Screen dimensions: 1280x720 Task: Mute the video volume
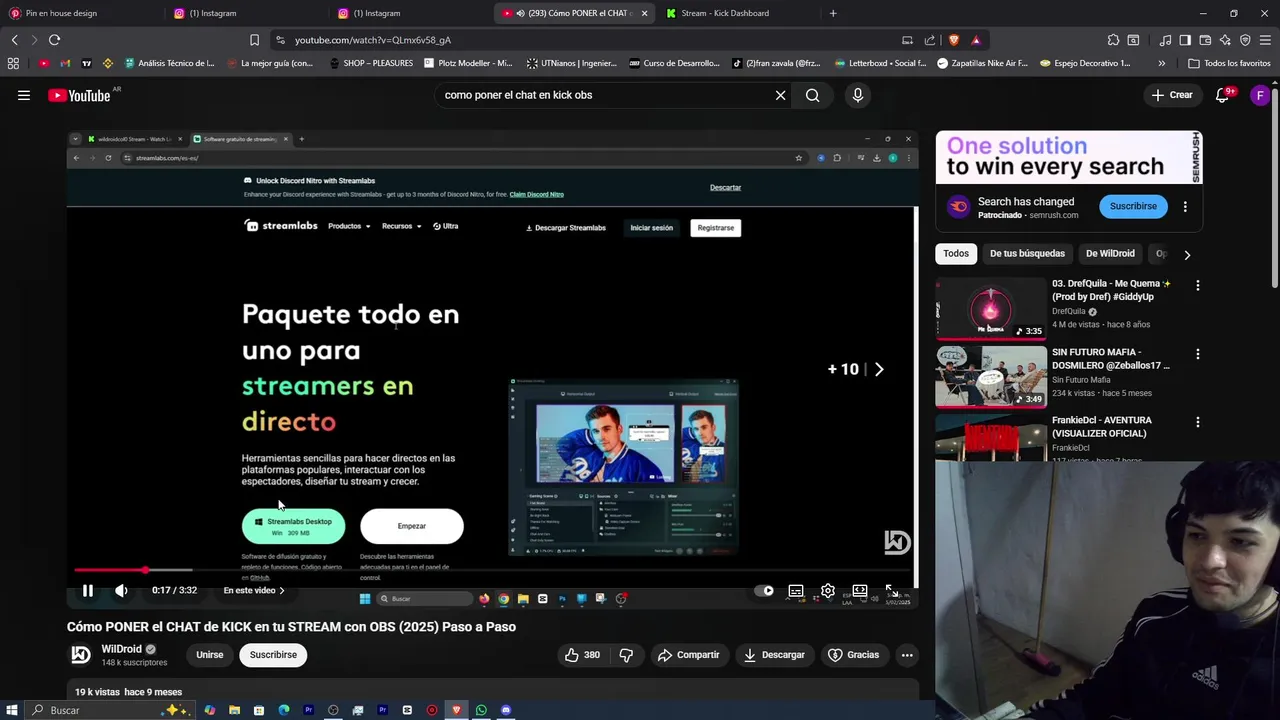(121, 590)
